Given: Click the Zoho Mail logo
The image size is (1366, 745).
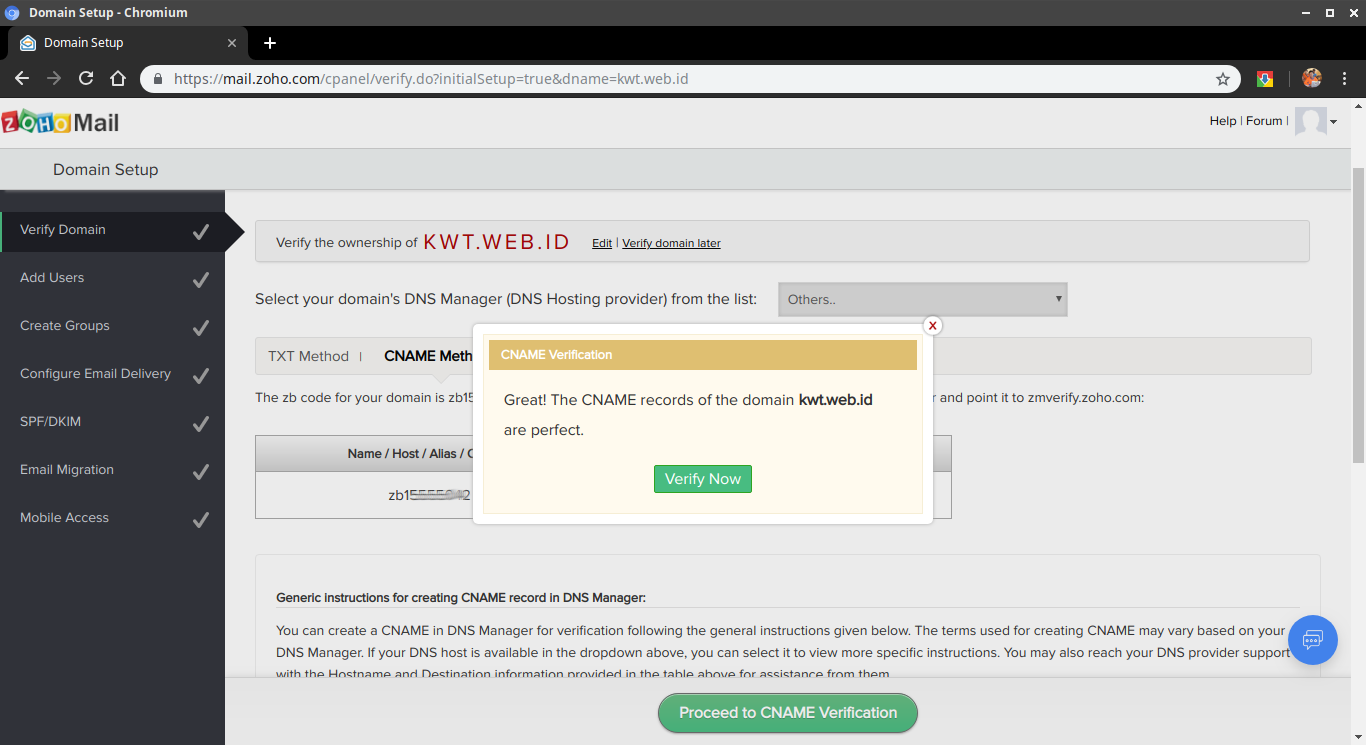Looking at the screenshot, I should coord(60,121).
